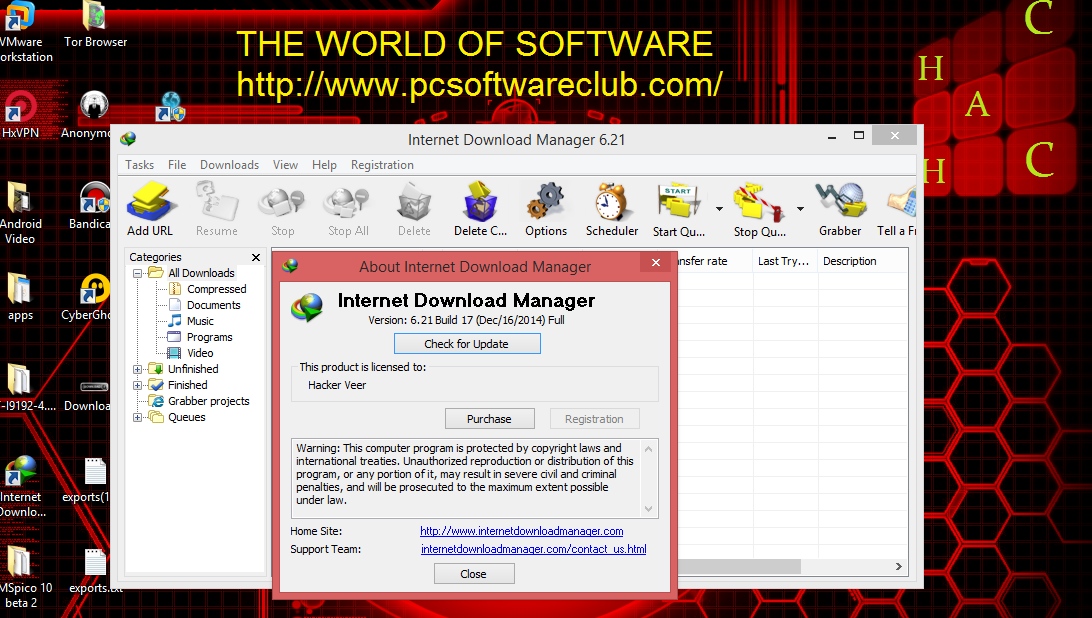This screenshot has width=1092, height=618.
Task: Open the Grabber tool icon
Action: point(840,208)
